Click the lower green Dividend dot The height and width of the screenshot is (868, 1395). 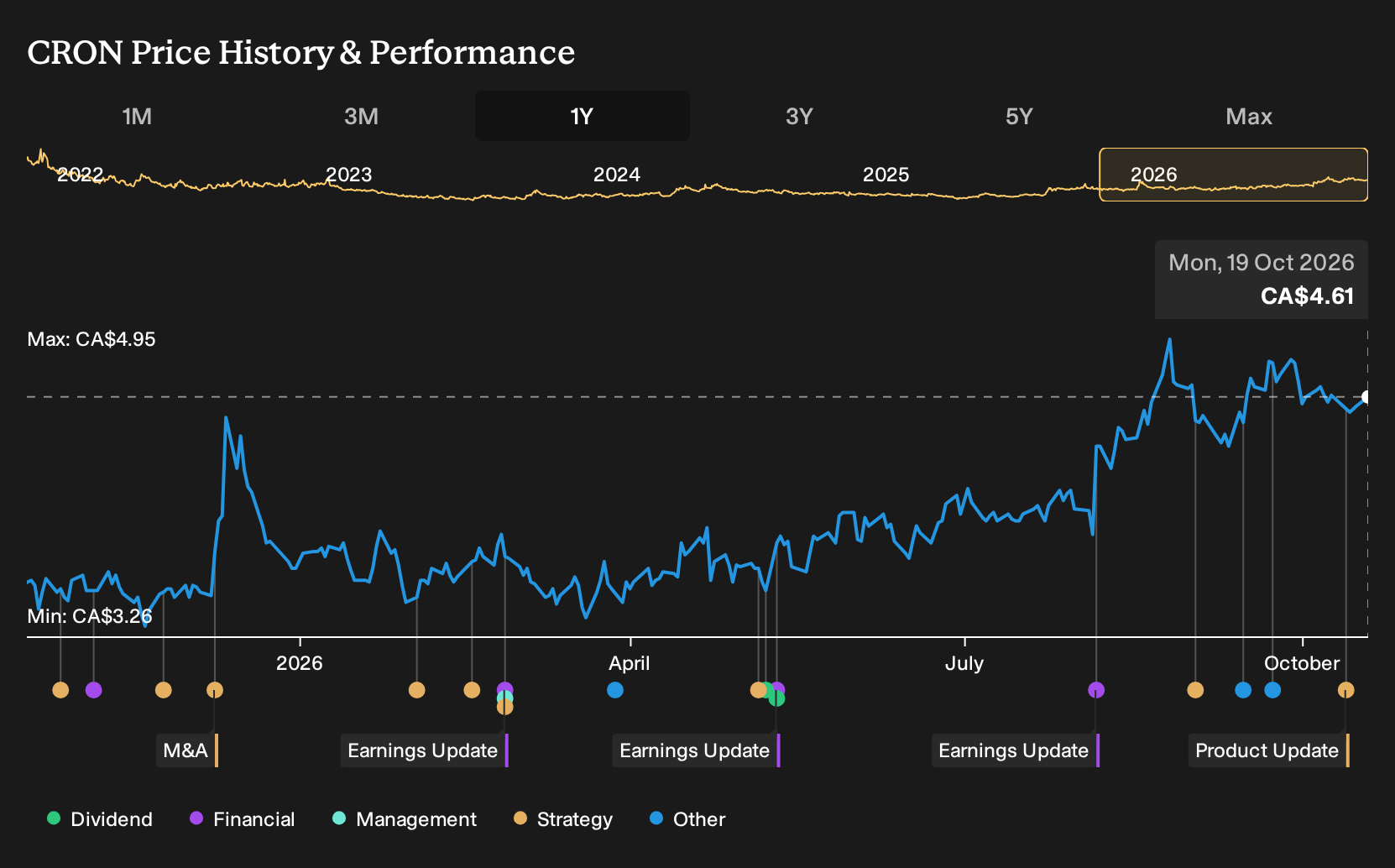[x=777, y=698]
